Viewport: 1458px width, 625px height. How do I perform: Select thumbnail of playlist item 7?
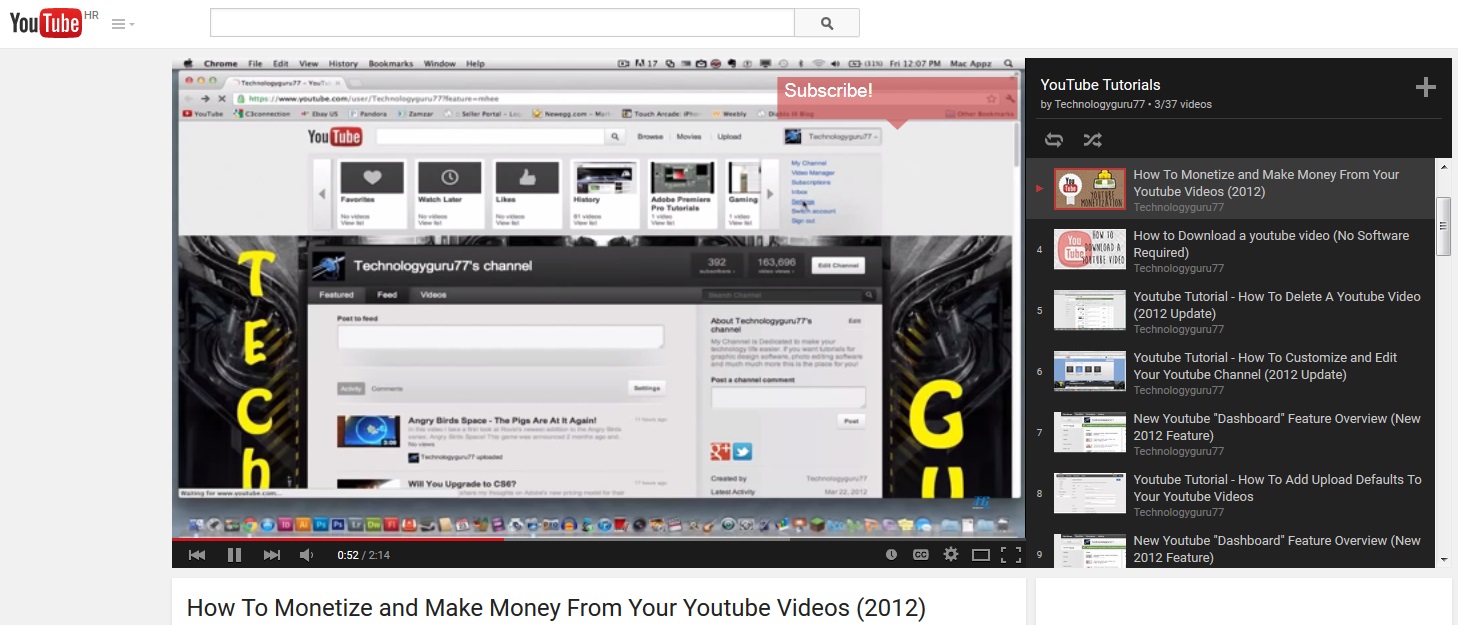(x=1090, y=433)
